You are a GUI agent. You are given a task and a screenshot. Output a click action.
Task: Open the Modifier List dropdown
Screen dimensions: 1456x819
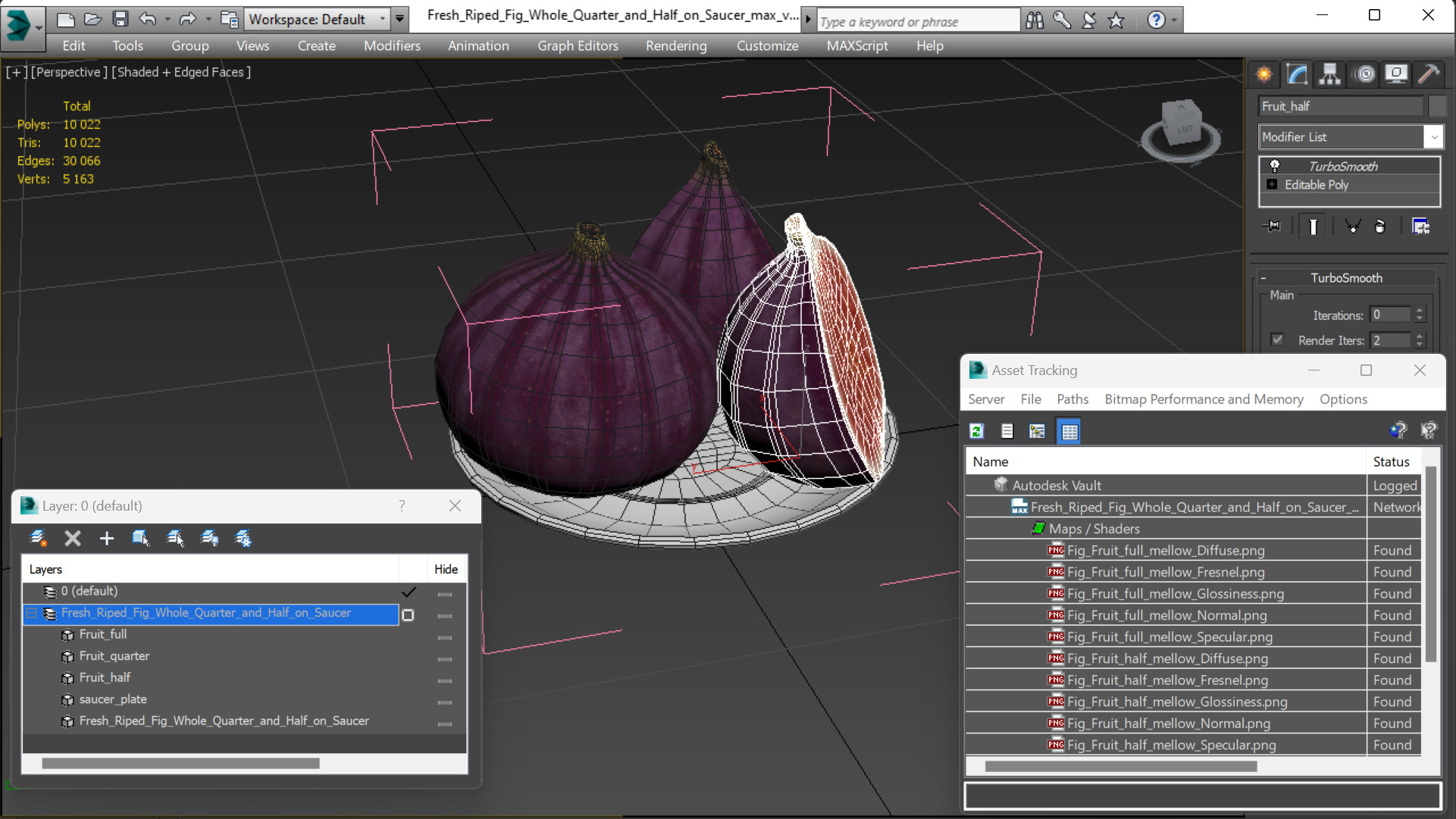[1433, 137]
